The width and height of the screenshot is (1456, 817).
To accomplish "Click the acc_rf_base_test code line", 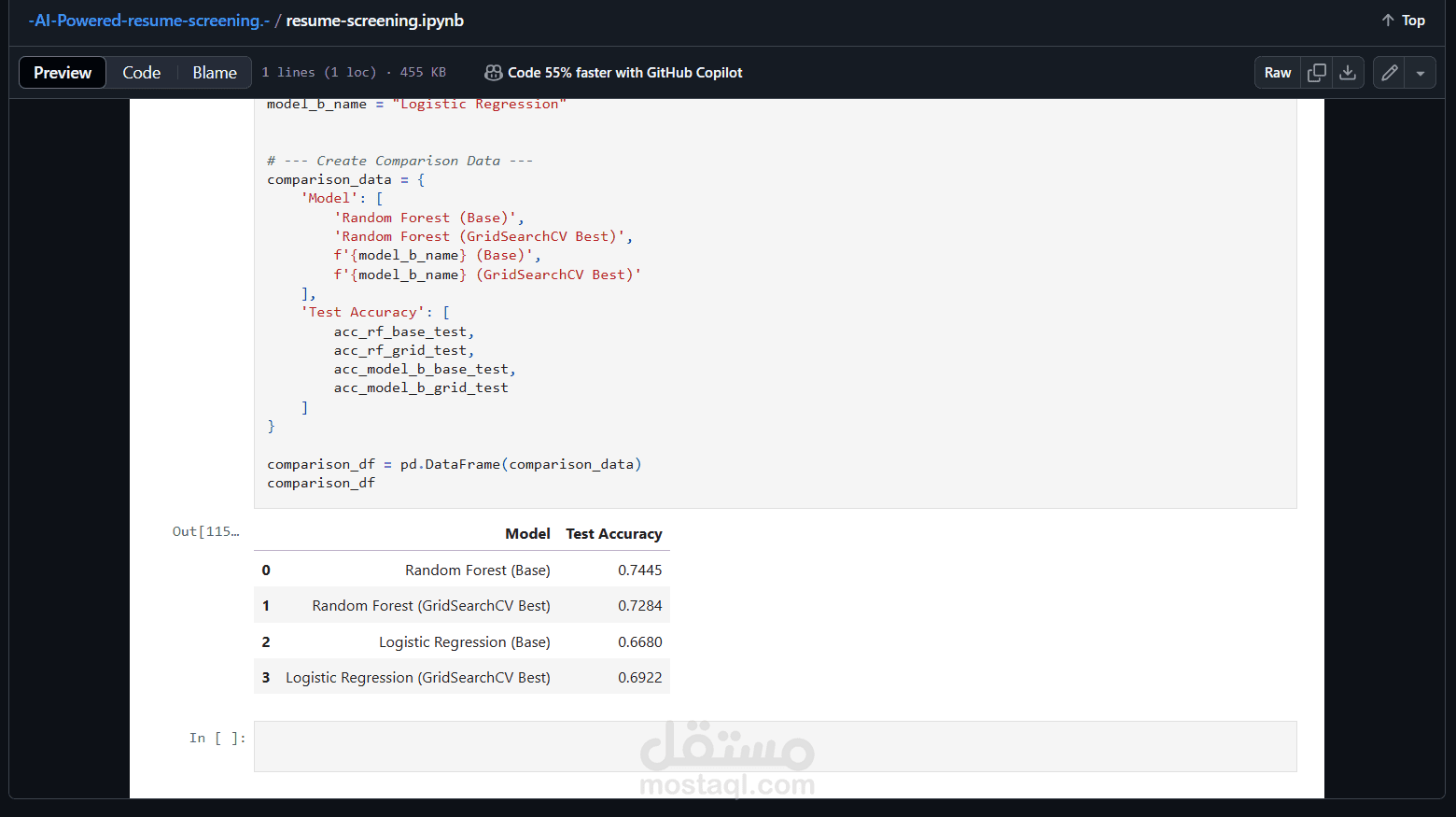I will click(x=404, y=331).
